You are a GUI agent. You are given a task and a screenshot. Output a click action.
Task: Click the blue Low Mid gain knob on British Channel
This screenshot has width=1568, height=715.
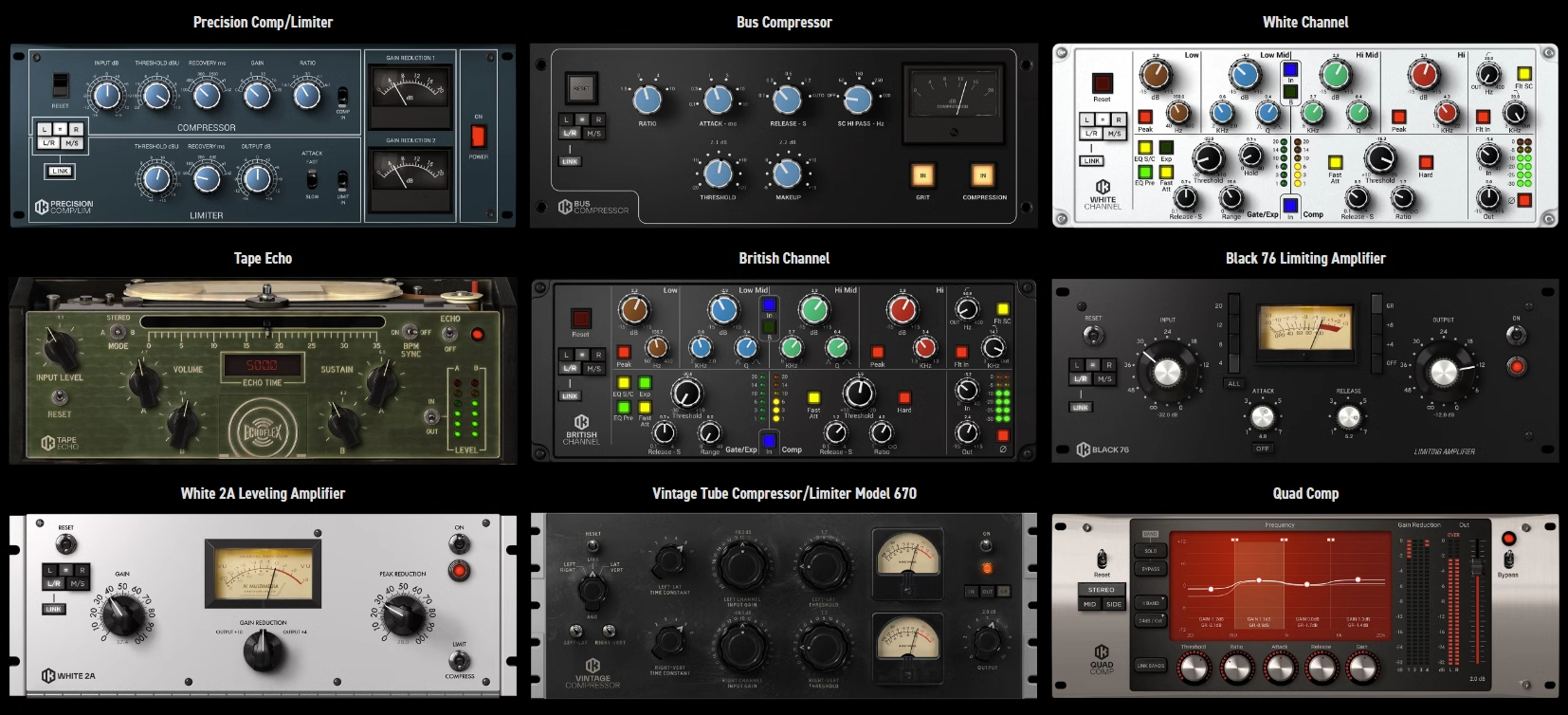[x=723, y=310]
